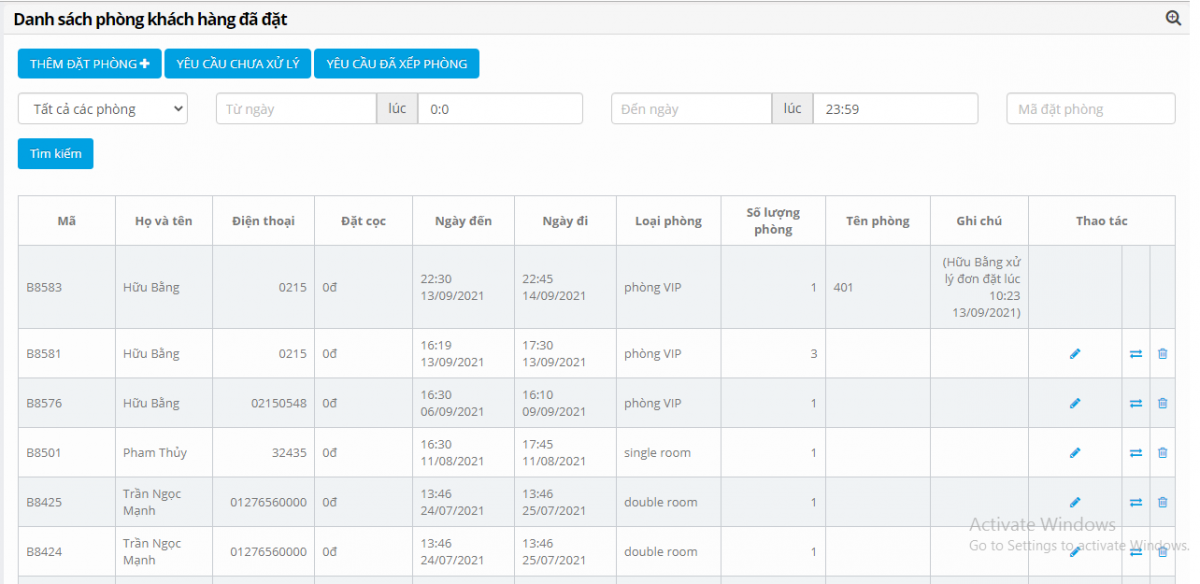Delete booking B8581 using trash icon

(1162, 354)
